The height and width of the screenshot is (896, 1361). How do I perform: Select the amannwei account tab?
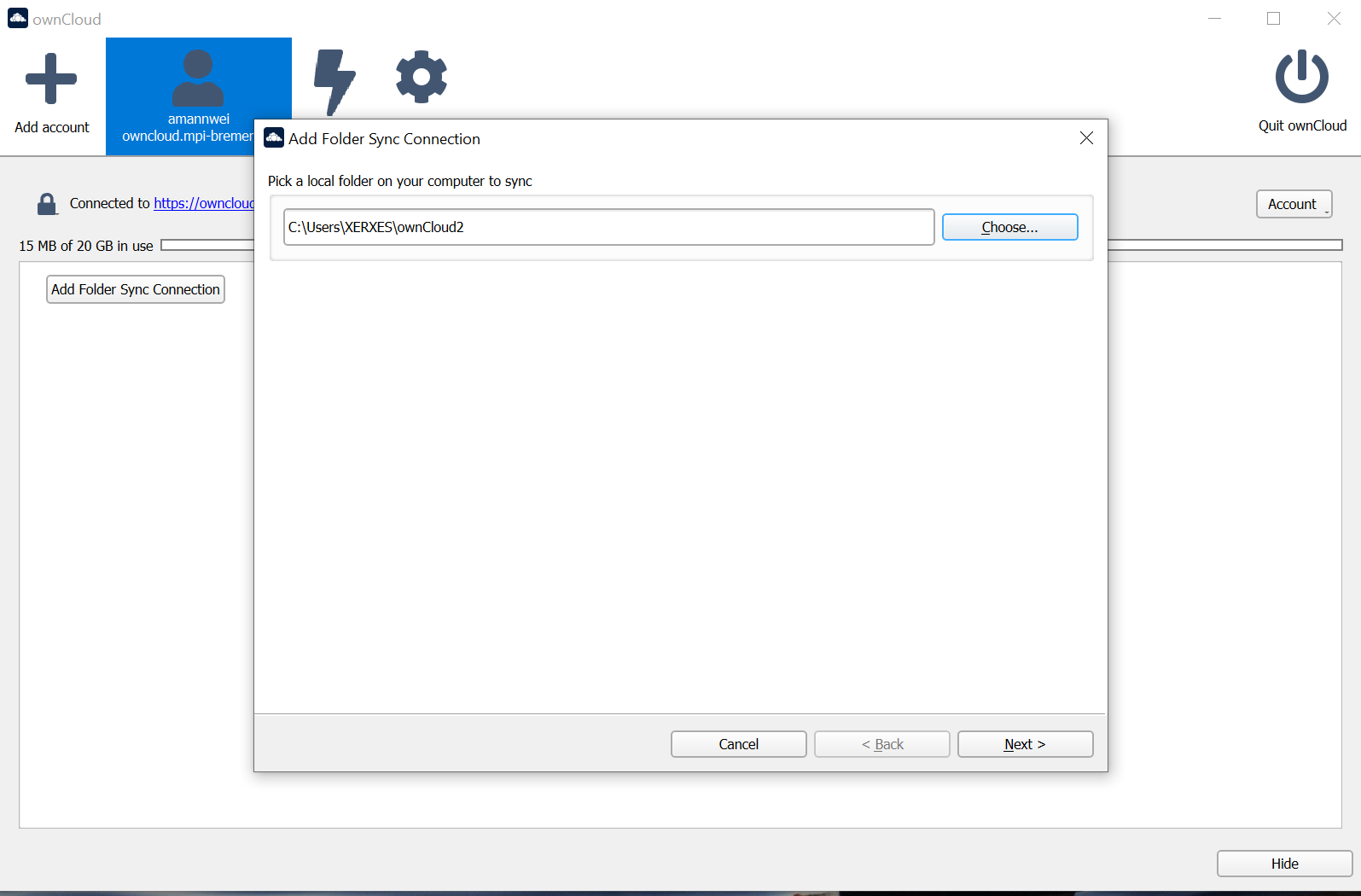[198, 96]
